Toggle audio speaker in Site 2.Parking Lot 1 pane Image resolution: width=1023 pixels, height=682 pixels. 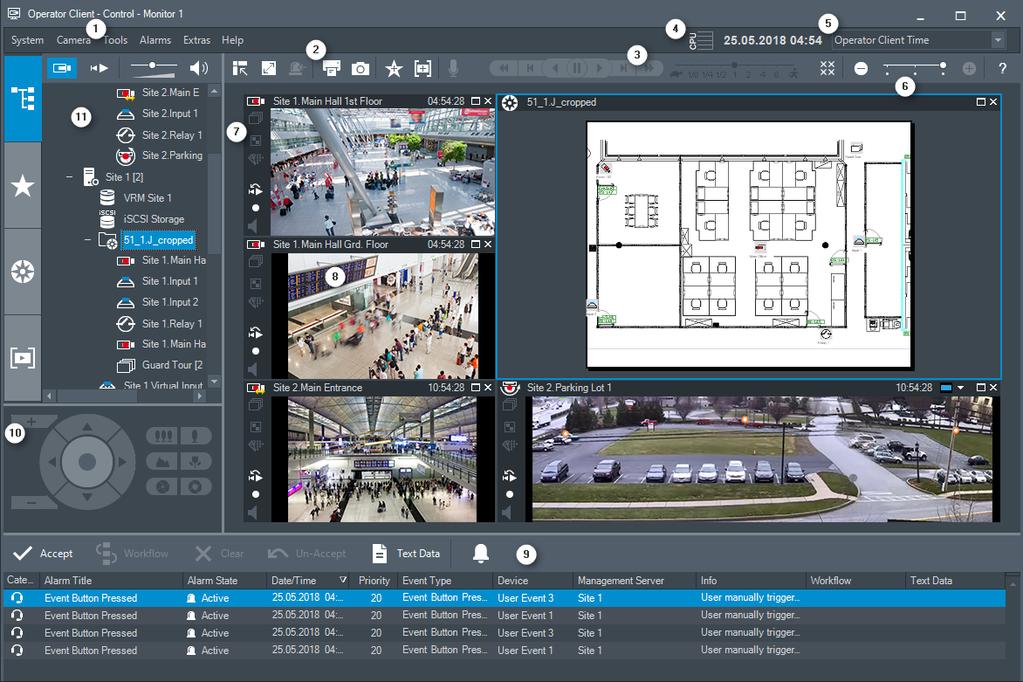pos(508,513)
